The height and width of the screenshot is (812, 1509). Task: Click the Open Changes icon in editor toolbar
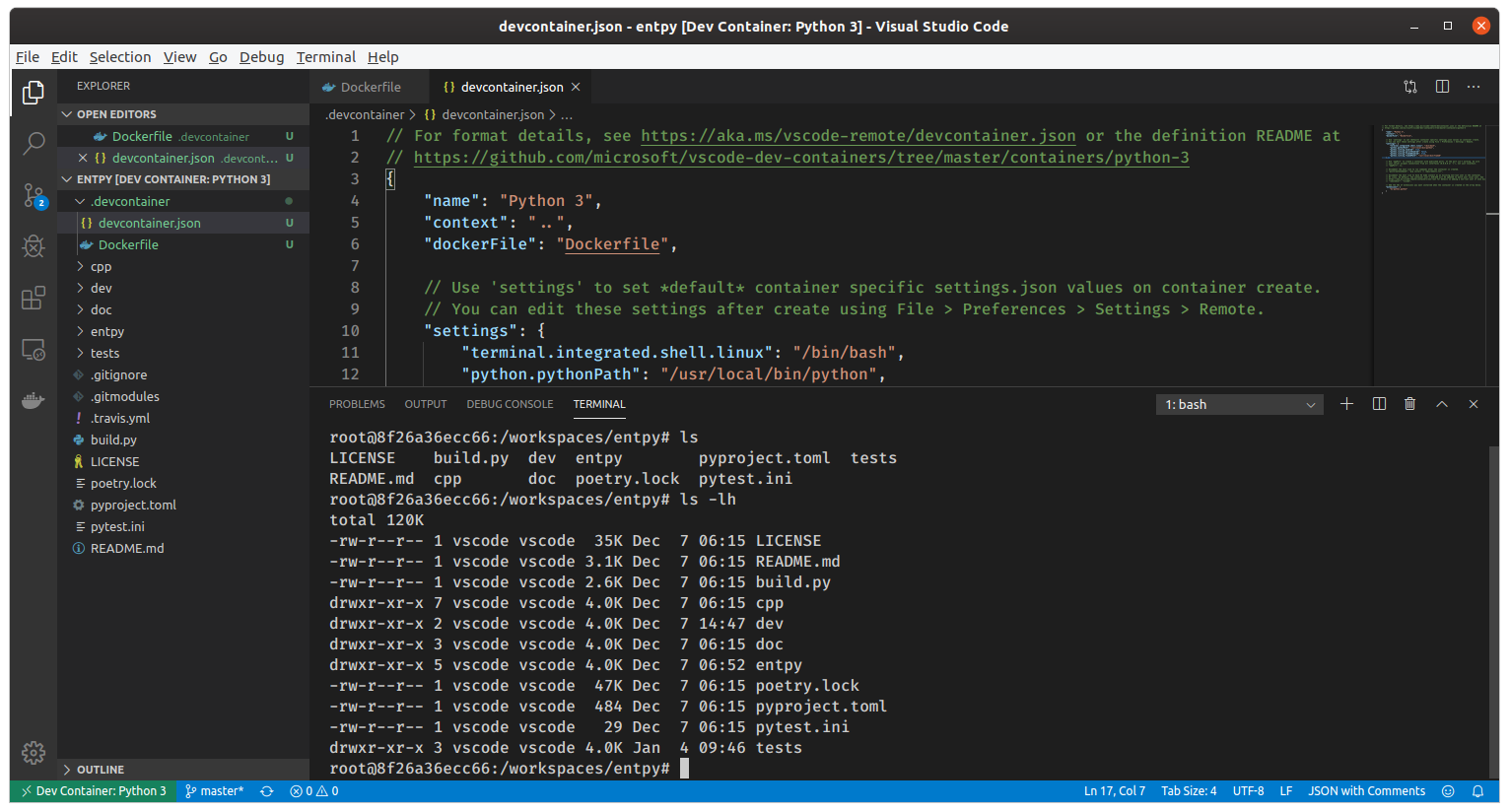click(1410, 87)
